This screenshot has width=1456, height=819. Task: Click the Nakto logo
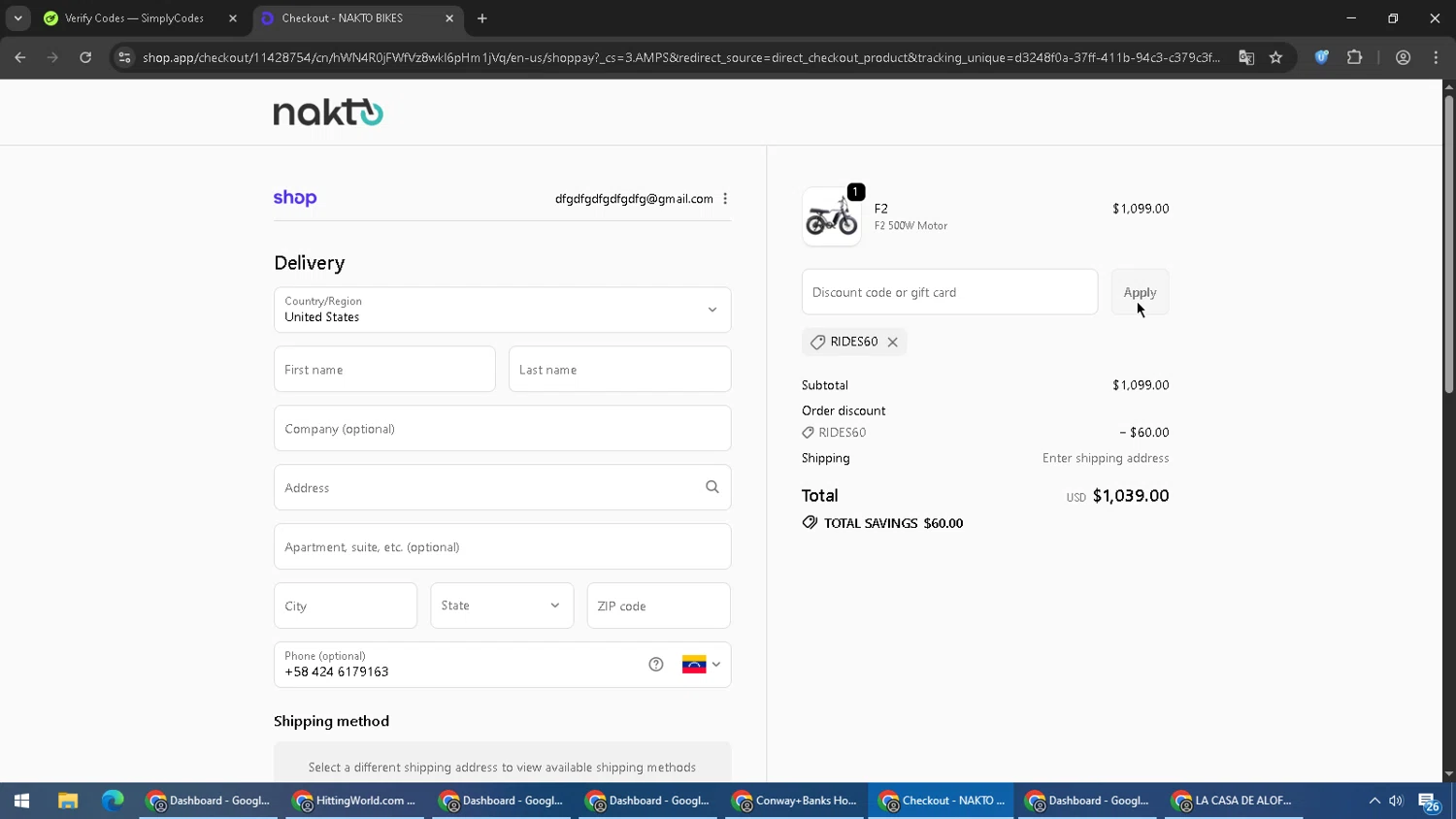328,113
